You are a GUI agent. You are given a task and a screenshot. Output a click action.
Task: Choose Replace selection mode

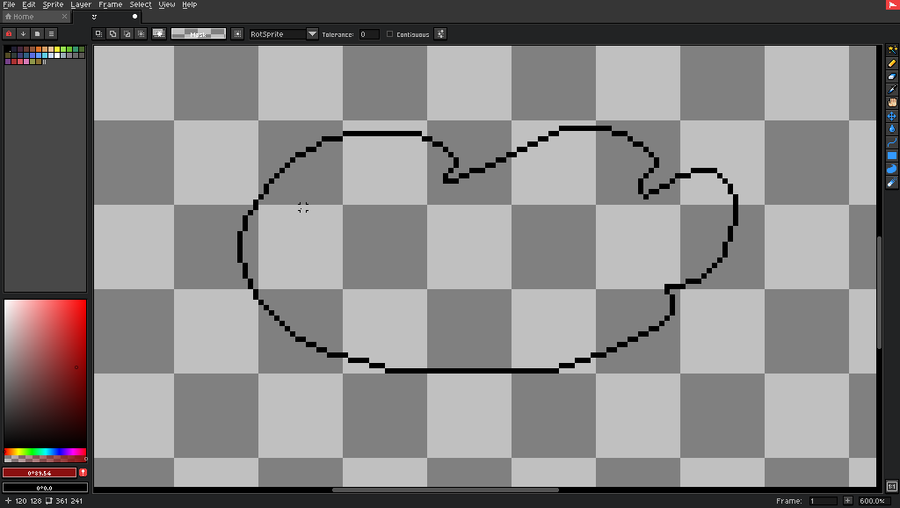tap(99, 34)
